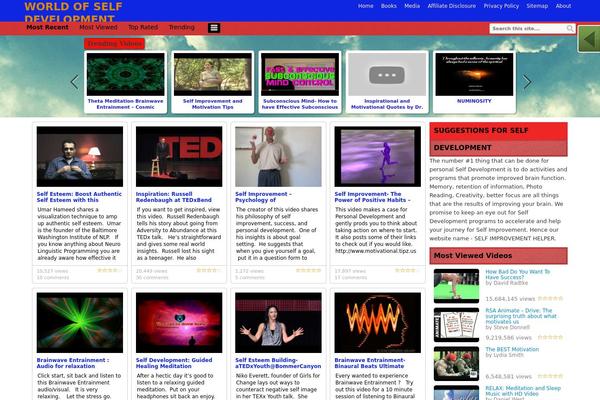Click the green left-arrow side tab

click(589, 39)
